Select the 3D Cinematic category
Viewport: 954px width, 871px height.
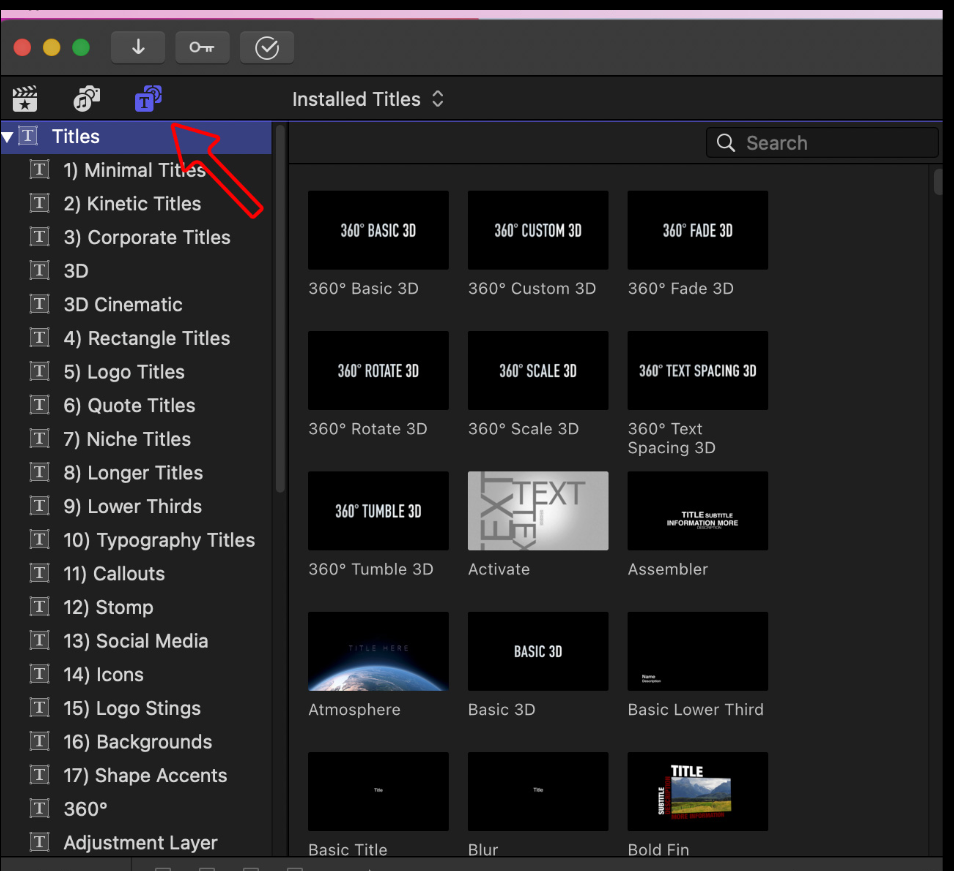tap(136, 305)
